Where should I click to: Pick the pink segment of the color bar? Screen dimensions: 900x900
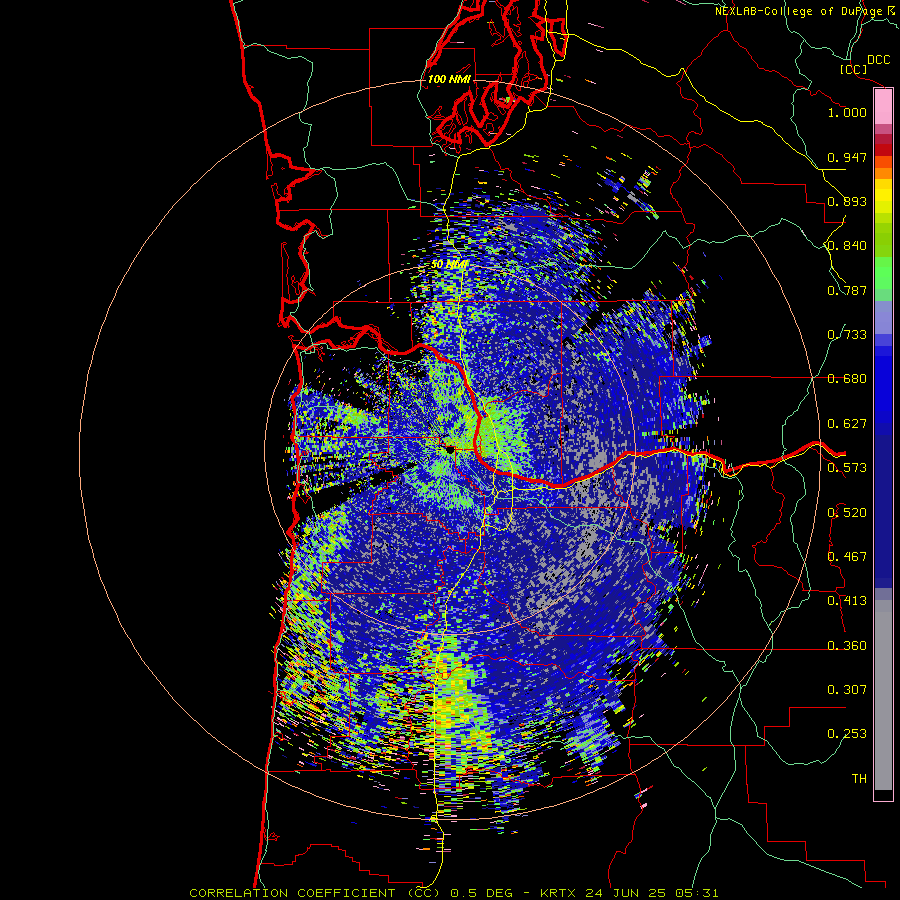[883, 107]
